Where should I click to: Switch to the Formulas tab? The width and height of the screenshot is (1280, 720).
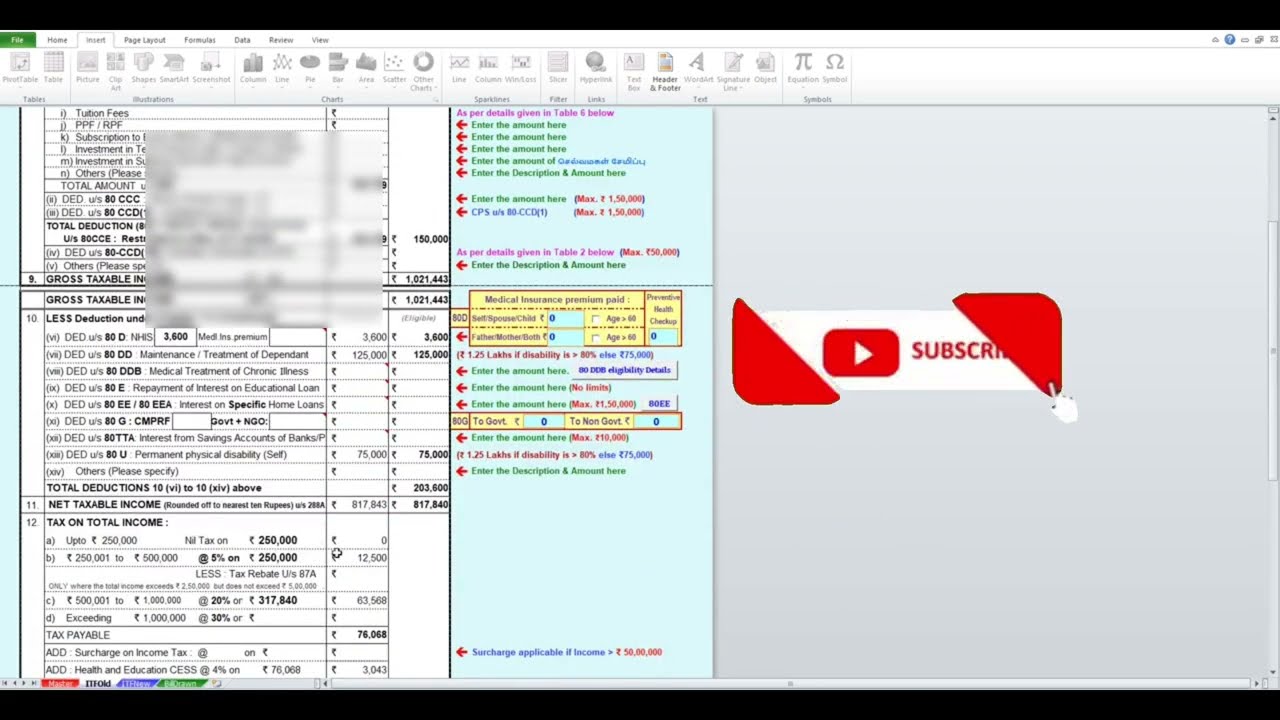200,40
